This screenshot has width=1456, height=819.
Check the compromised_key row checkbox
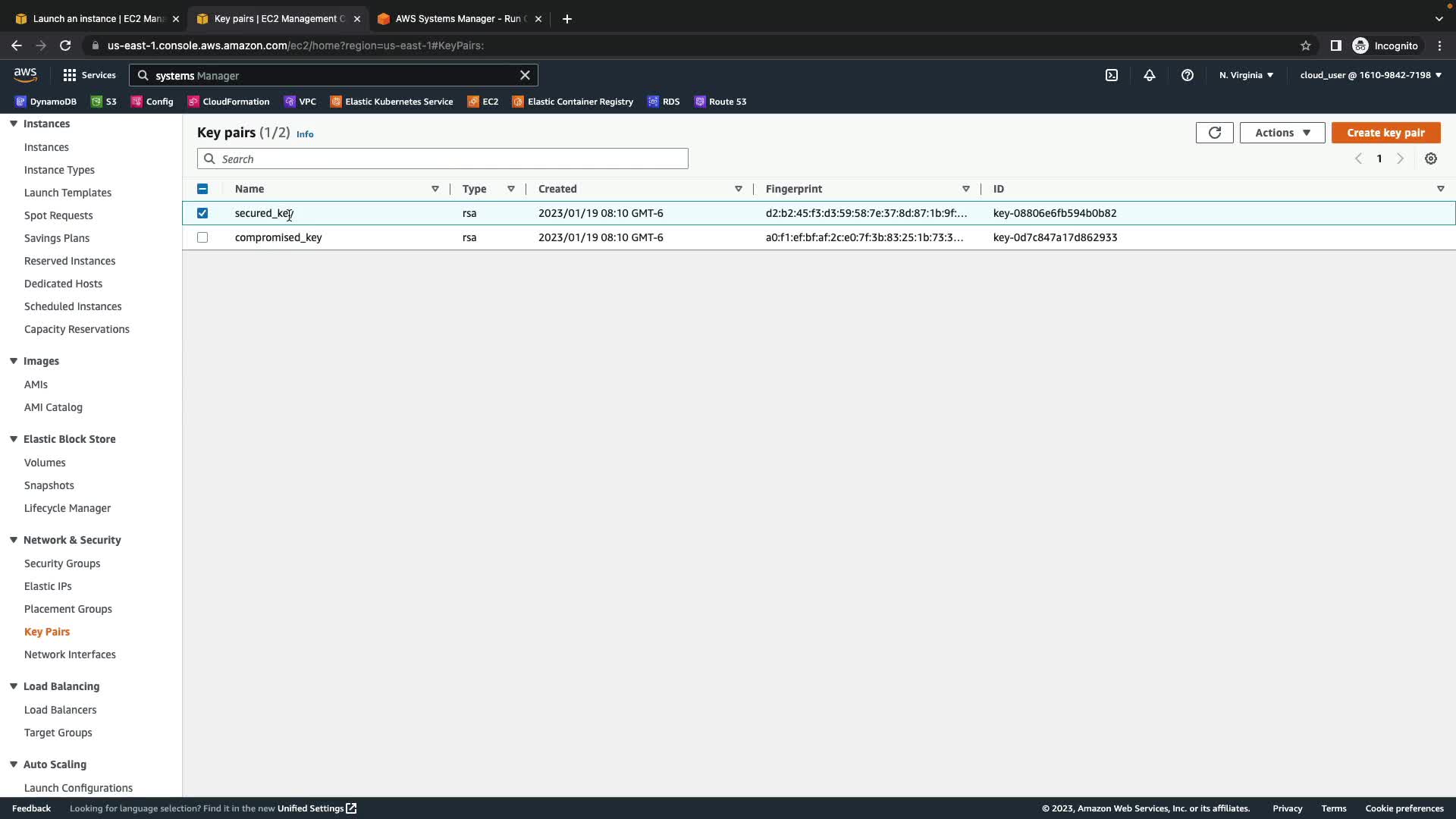coord(202,237)
